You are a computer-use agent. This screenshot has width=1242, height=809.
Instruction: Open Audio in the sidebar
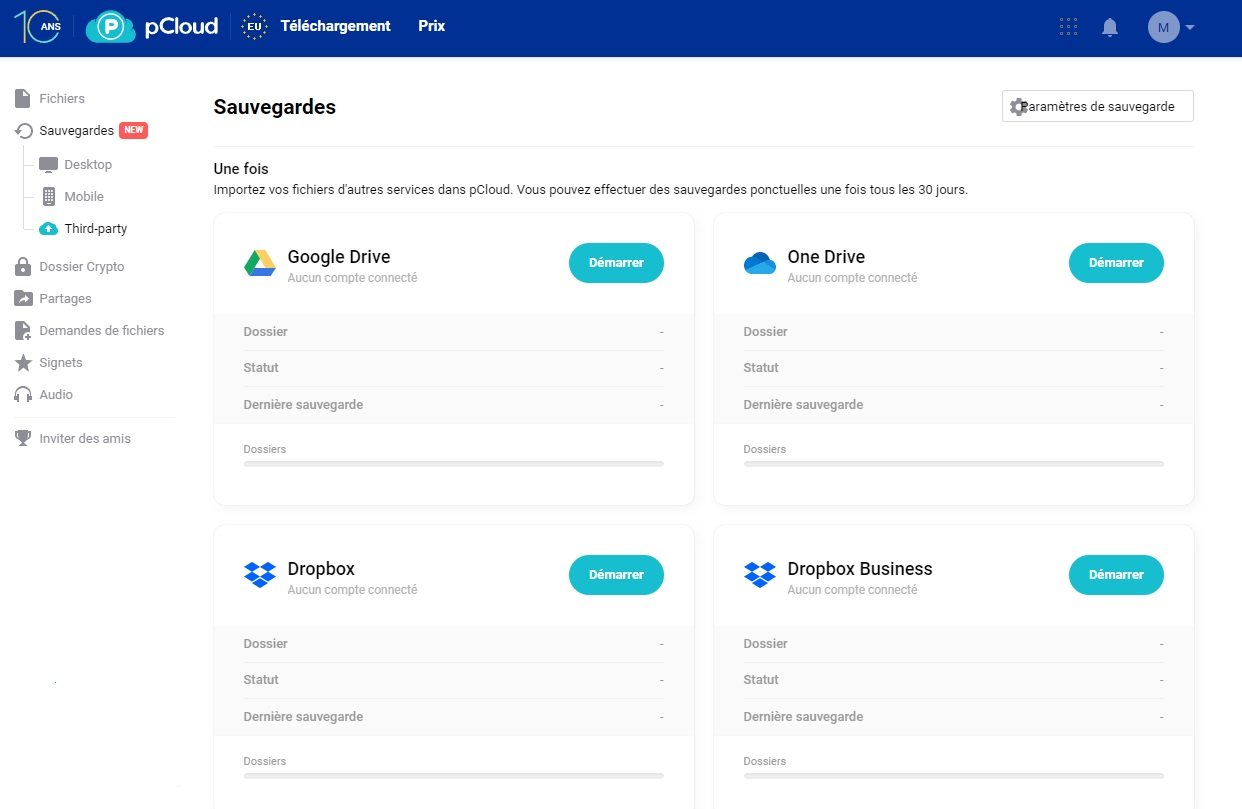[x=56, y=394]
